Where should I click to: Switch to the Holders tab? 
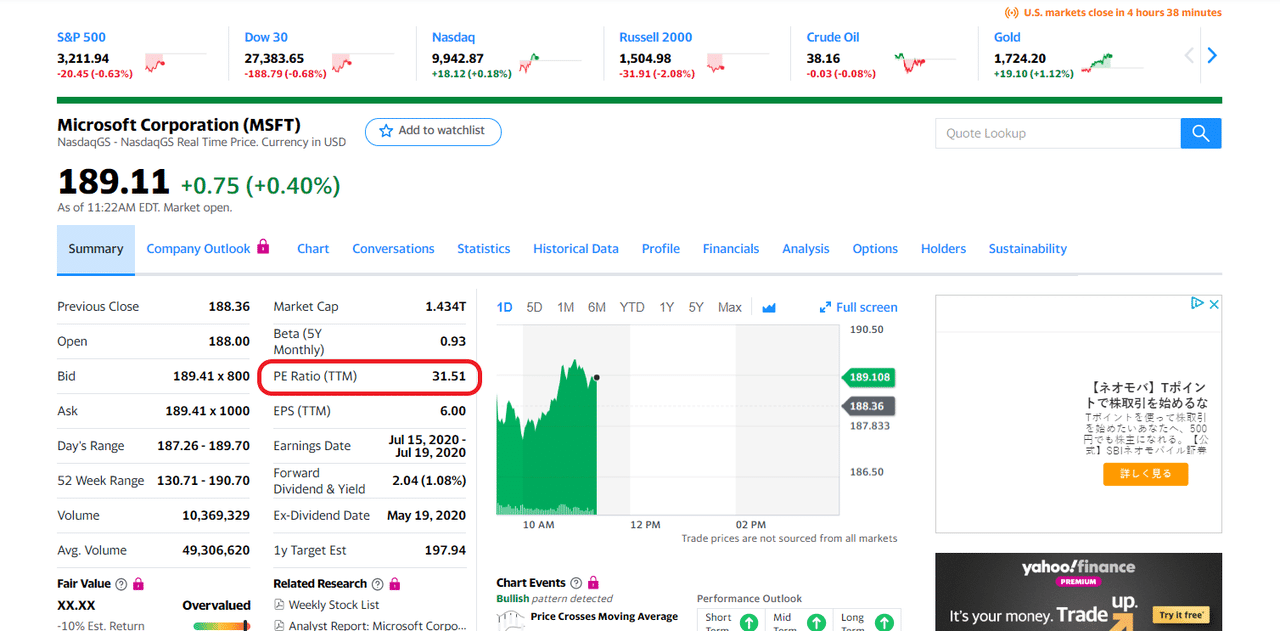pos(944,249)
